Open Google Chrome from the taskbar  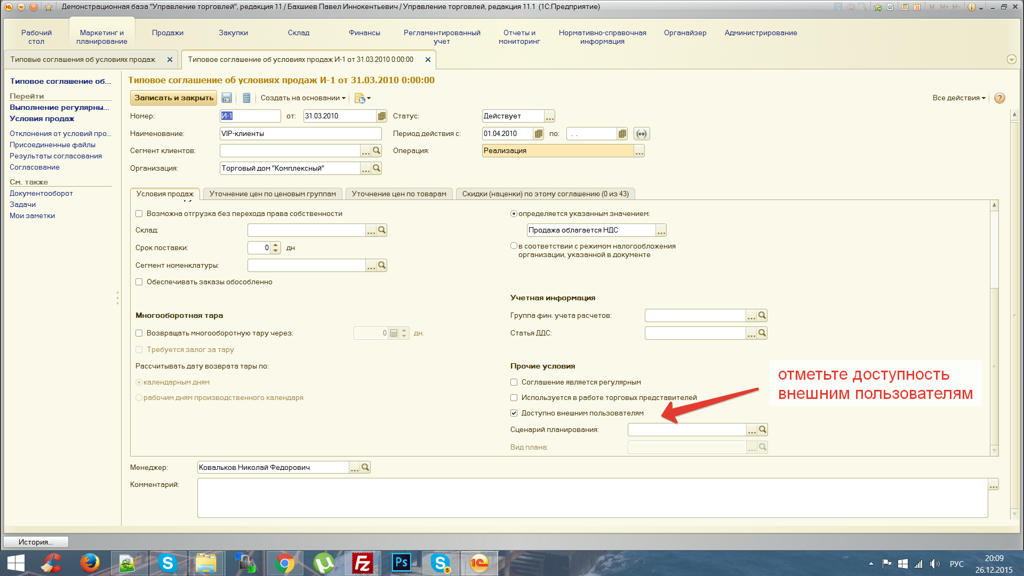[x=284, y=562]
